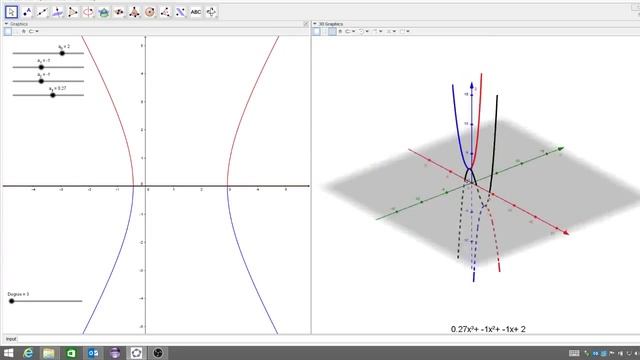Click the blue z-axis arrow in 3D view
The height and width of the screenshot is (360, 640).
[472, 85]
